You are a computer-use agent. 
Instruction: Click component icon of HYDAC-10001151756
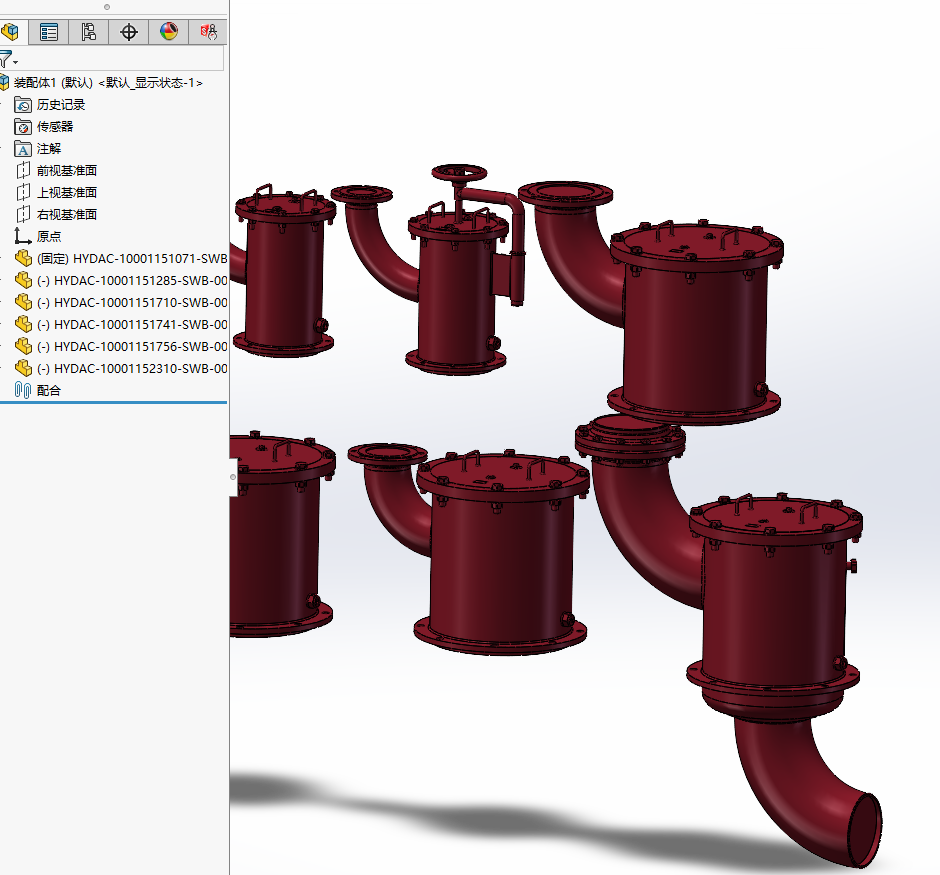[23, 346]
